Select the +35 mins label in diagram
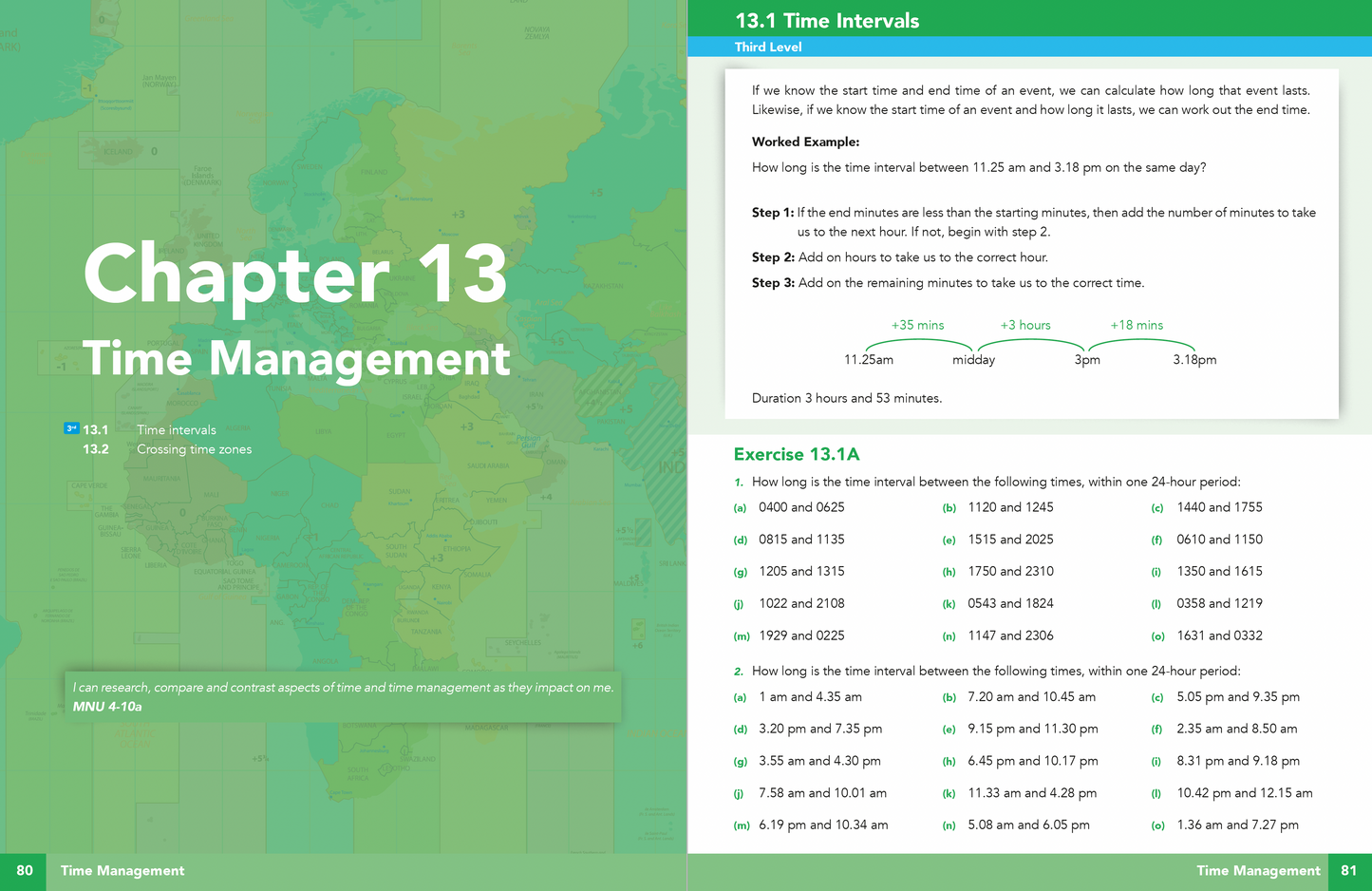This screenshot has height=891, width=1372. click(917, 325)
